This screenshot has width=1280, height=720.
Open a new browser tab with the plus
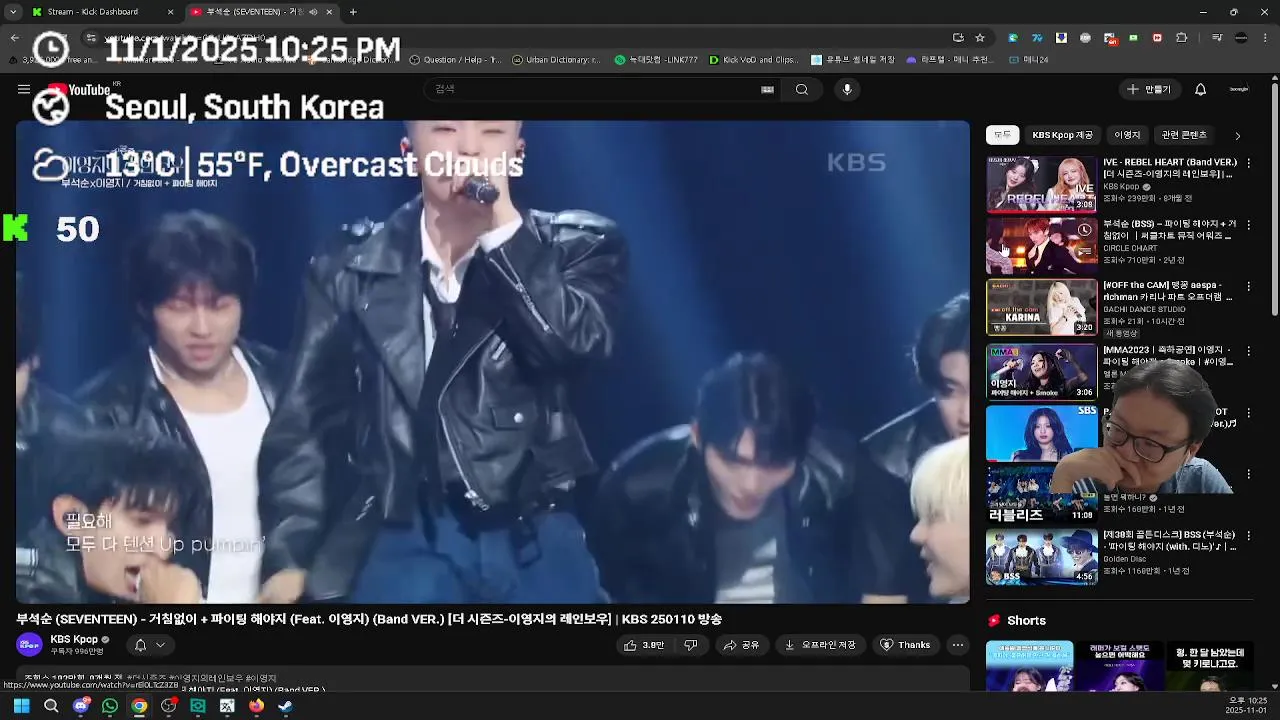tap(353, 12)
